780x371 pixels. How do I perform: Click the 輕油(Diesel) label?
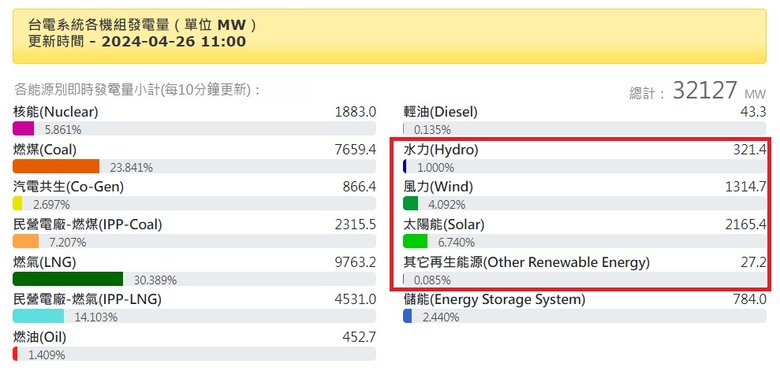point(440,112)
